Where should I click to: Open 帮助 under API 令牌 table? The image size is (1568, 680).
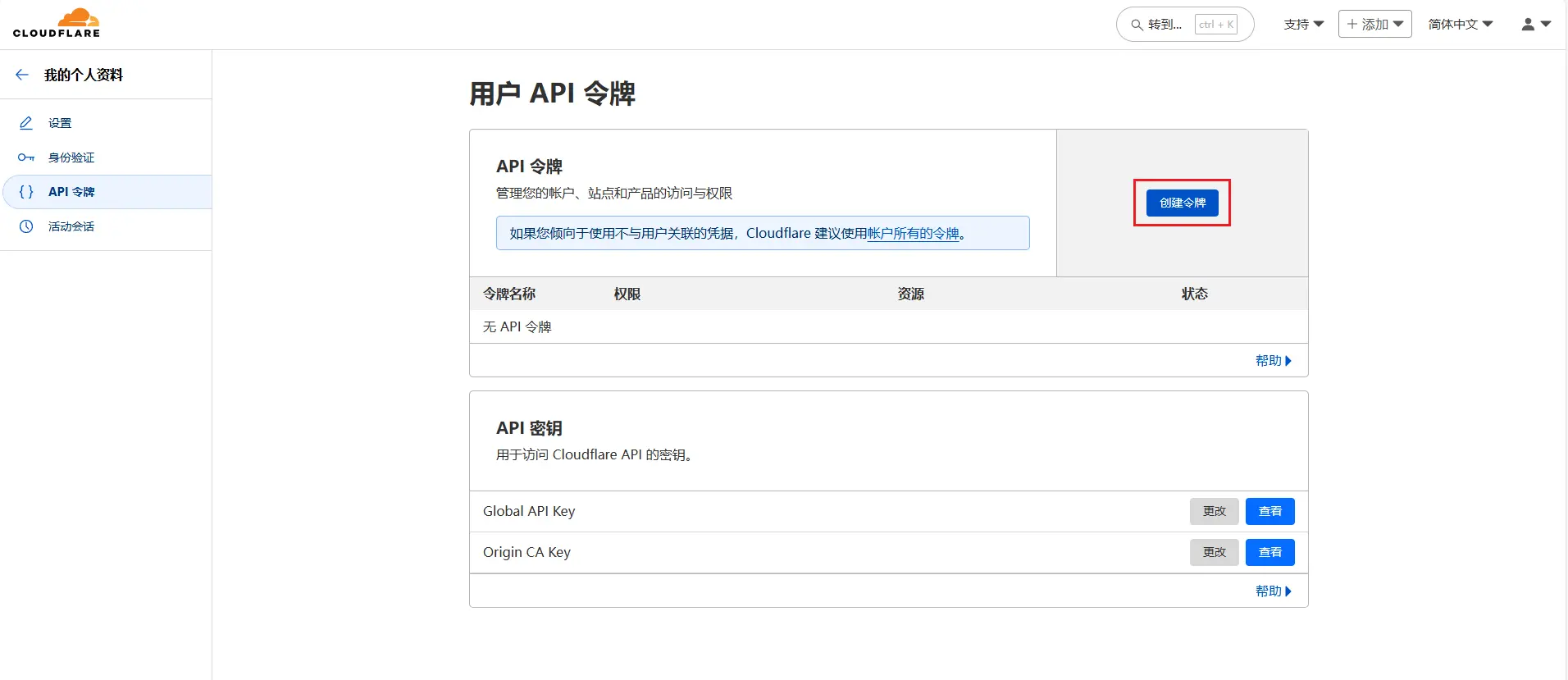[1274, 361]
